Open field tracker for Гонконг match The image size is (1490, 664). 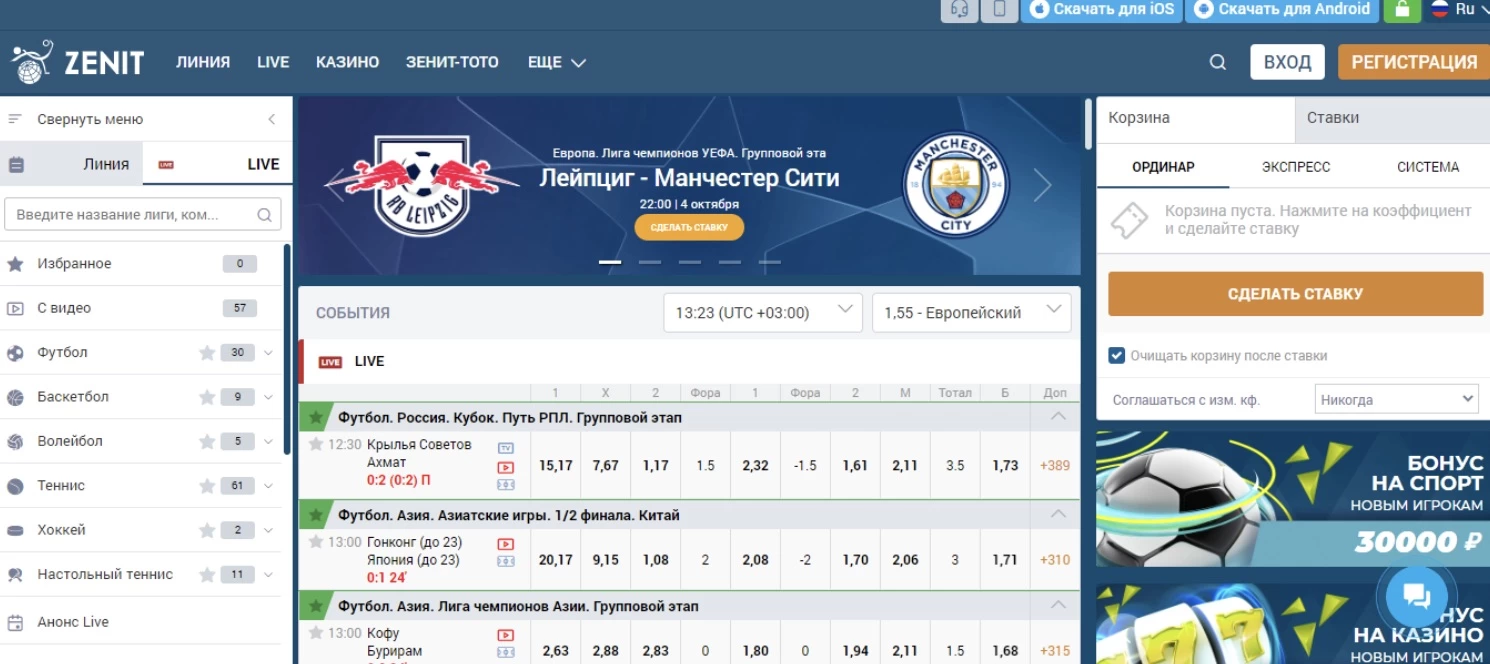(x=506, y=562)
